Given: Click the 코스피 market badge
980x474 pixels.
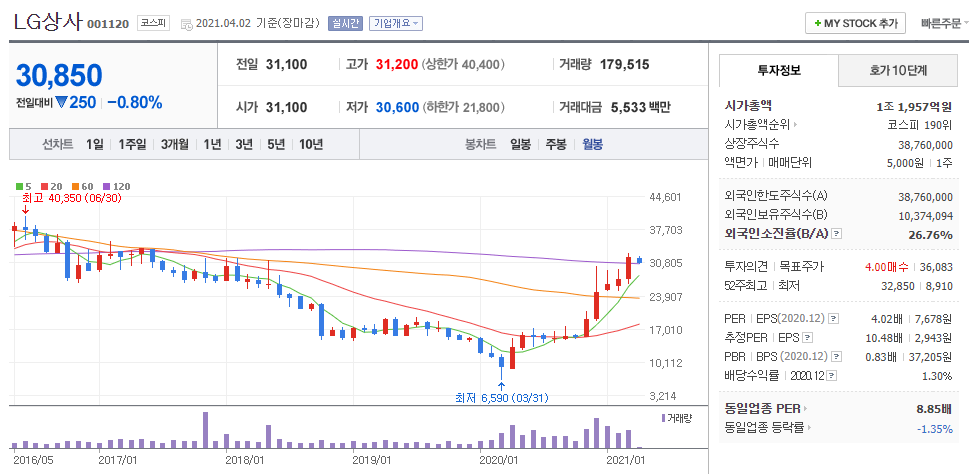Looking at the screenshot, I should 153,23.
